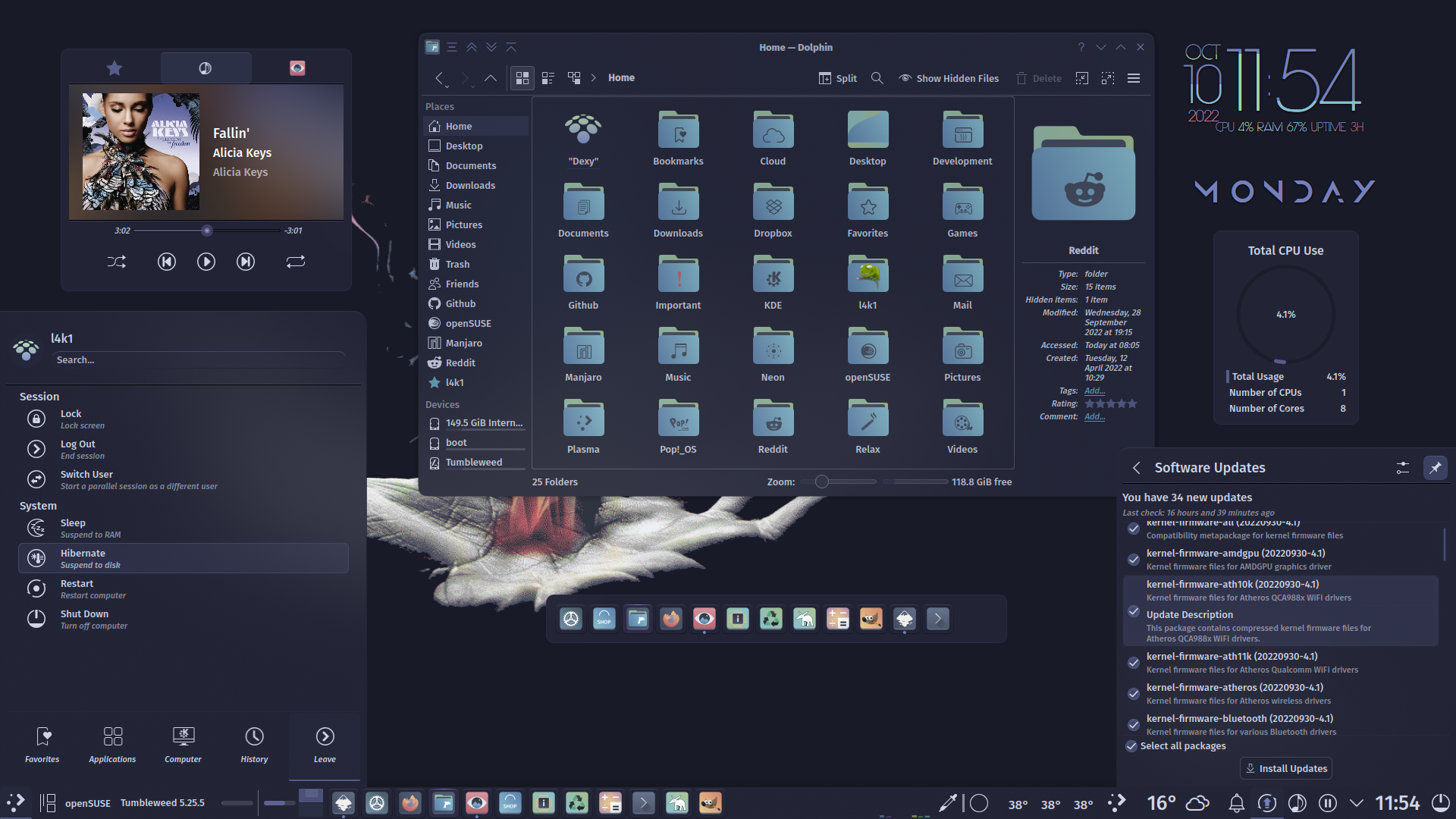Skip to next track in media player
The image size is (1456, 819).
pyautogui.click(x=246, y=262)
